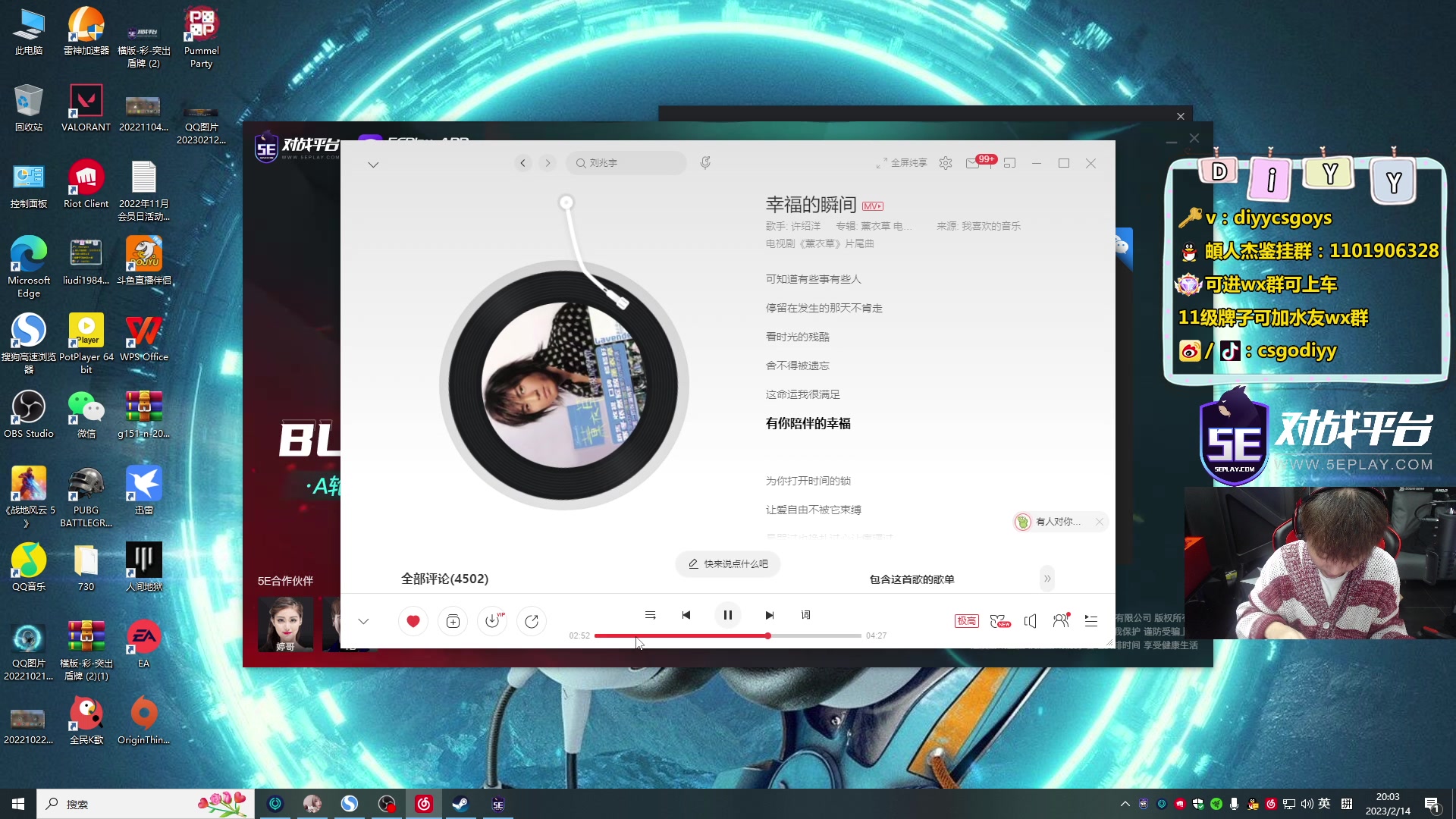
Task: Add the song to a playlist
Action: pyautogui.click(x=453, y=621)
